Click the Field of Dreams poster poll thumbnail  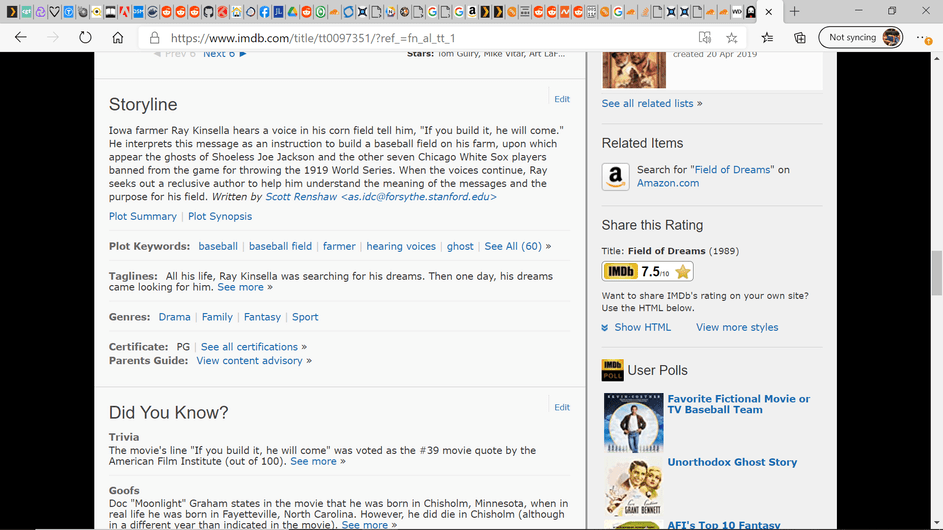(x=633, y=423)
